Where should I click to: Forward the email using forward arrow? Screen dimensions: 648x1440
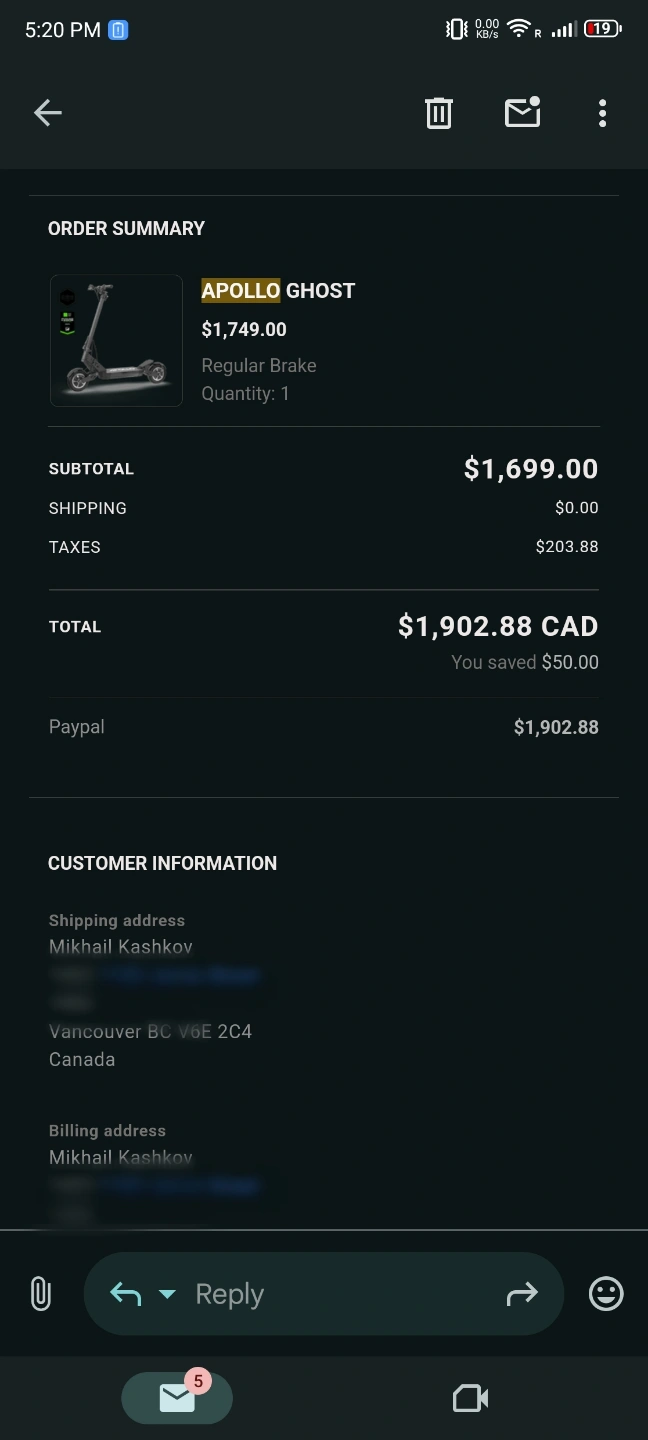pos(522,1294)
